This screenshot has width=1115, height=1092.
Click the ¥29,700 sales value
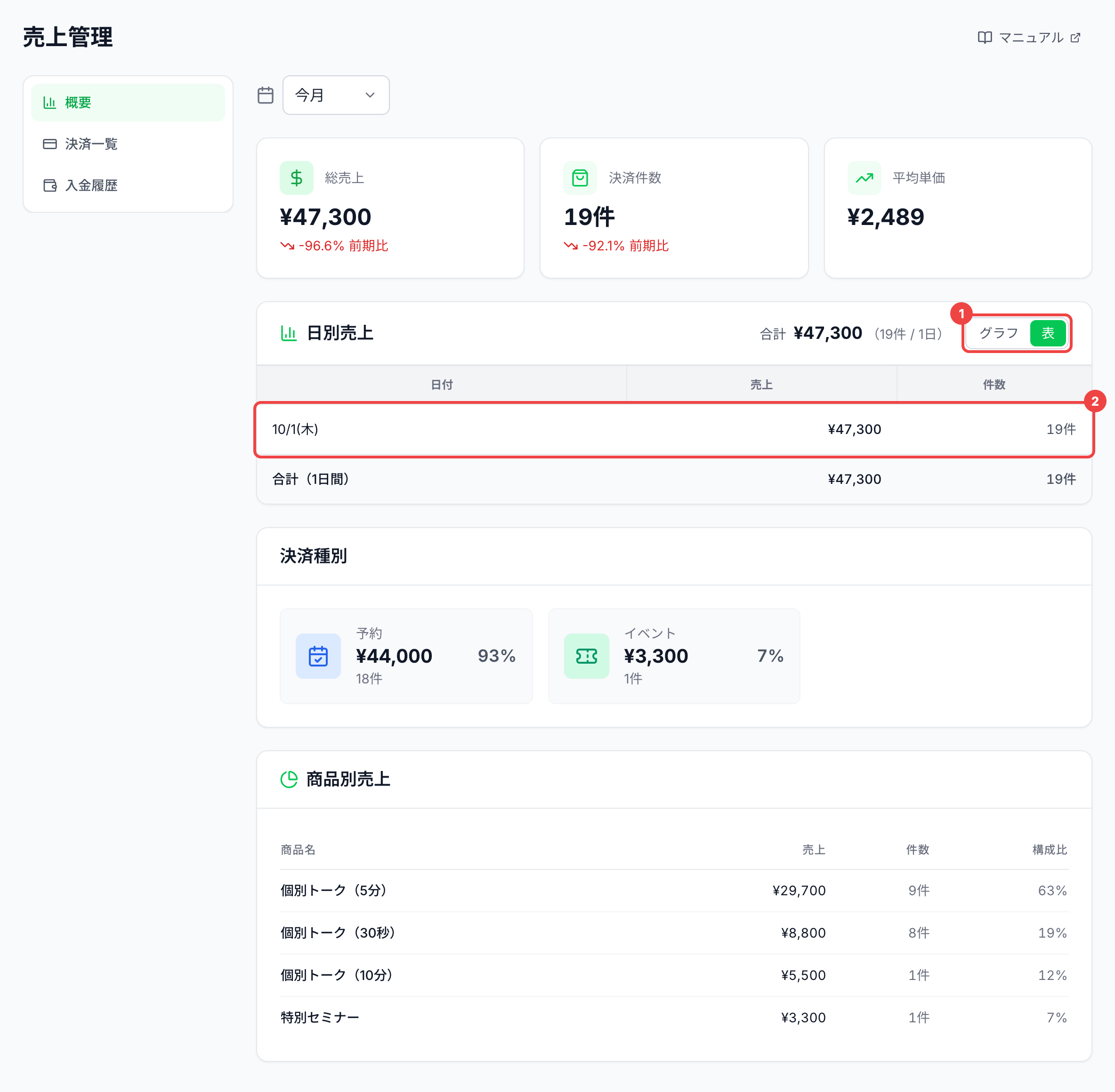(x=799, y=891)
